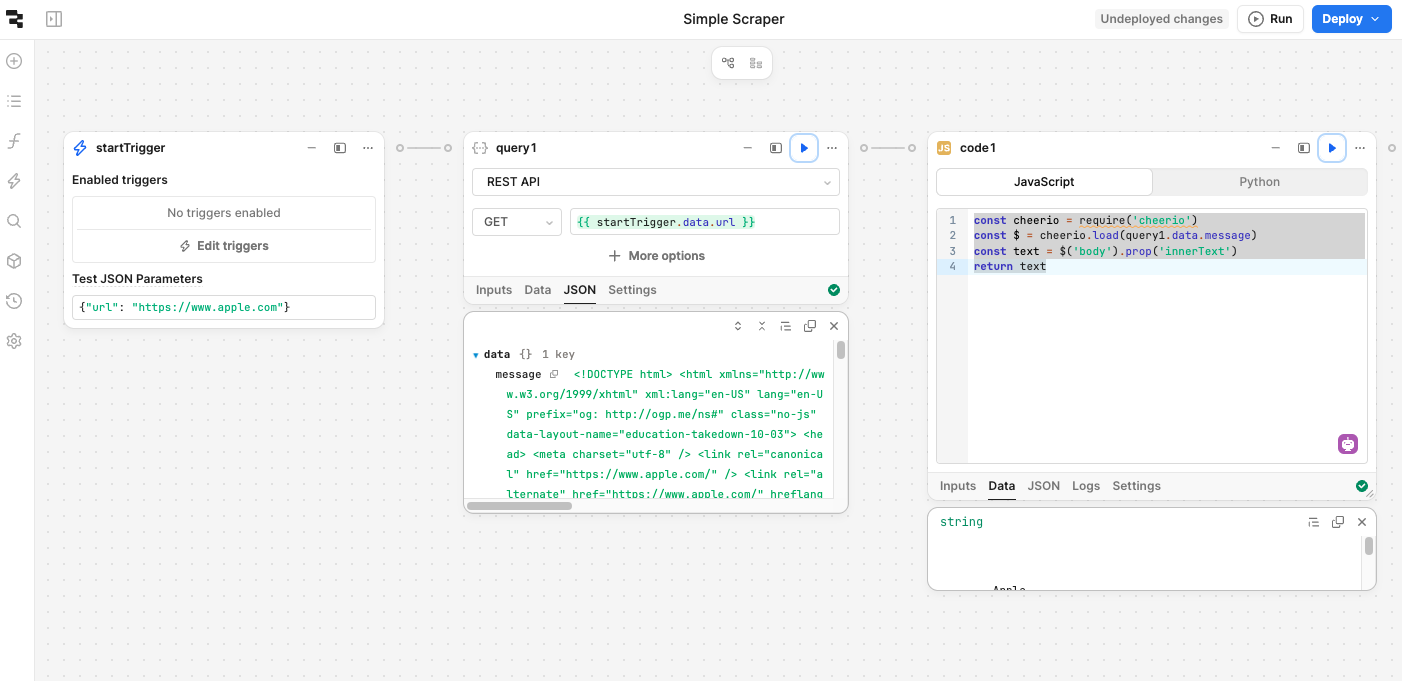Run the query1 block with play button
Screen dimensions: 1402x681
click(x=804, y=148)
